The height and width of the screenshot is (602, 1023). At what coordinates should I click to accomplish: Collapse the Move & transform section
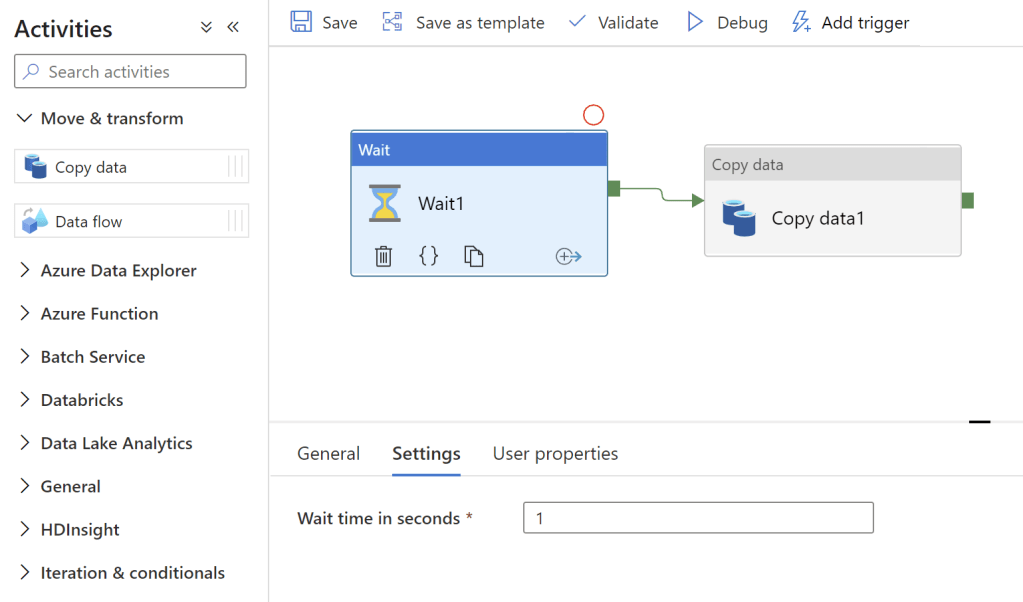tap(26, 118)
